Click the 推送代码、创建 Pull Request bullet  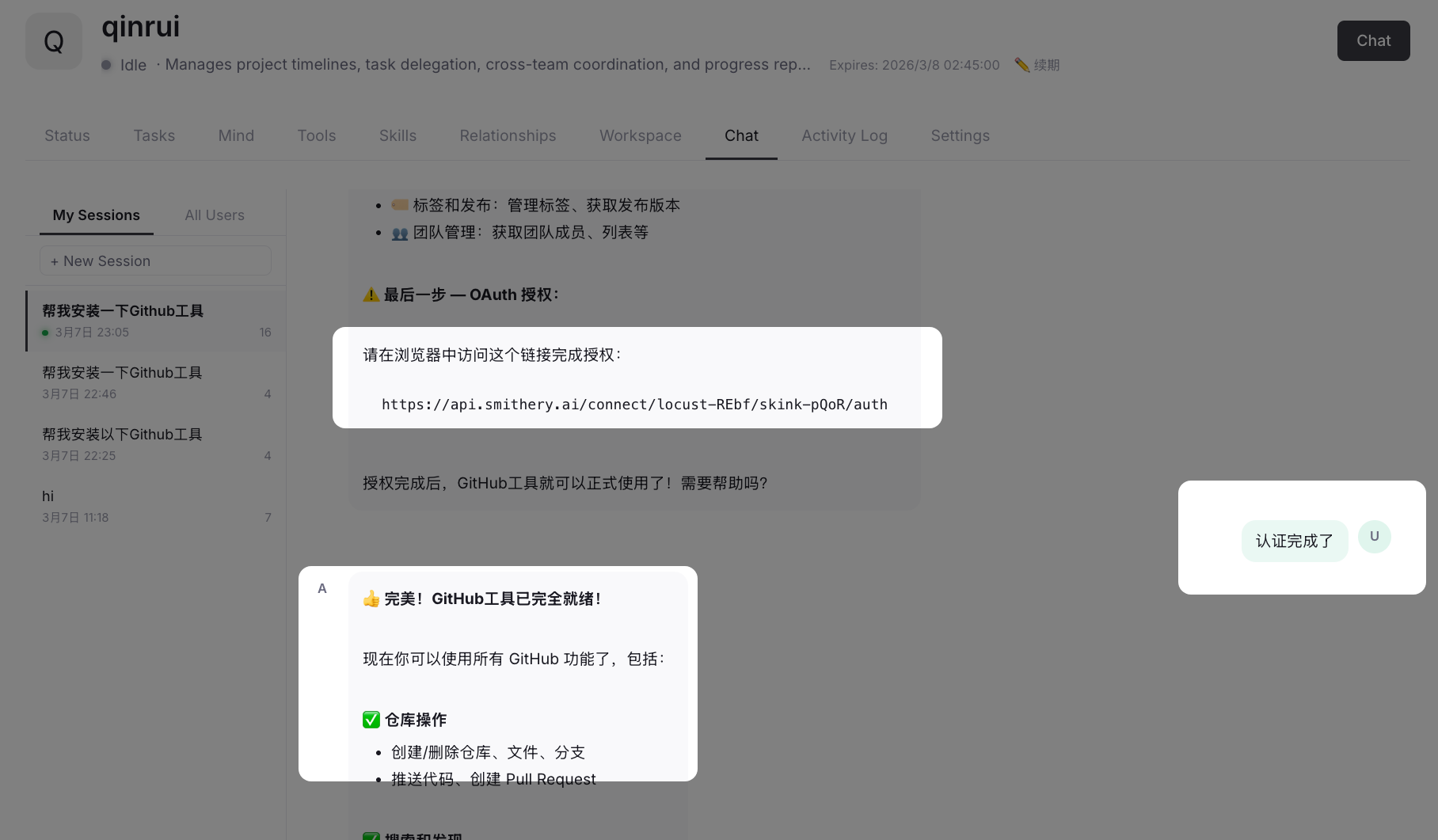(493, 779)
